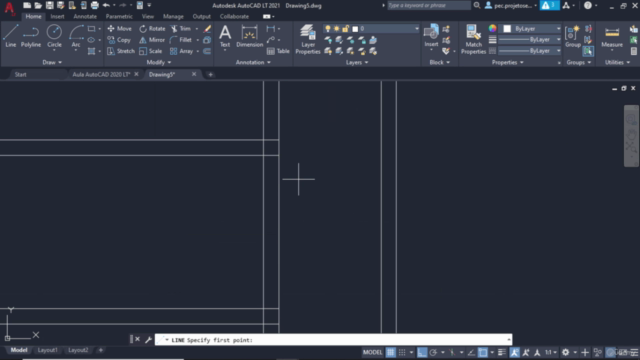Select the Circle tool
The image size is (640, 360).
[54, 36]
